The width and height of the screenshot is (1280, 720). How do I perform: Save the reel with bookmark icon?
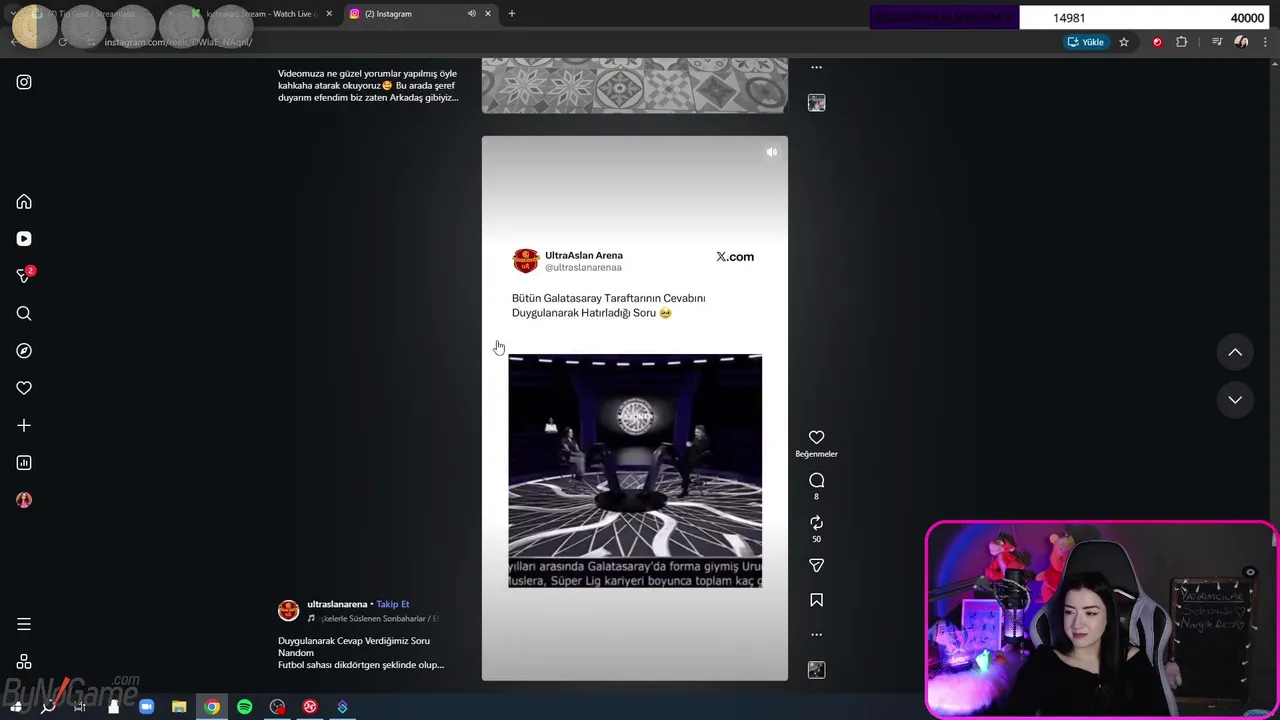click(x=816, y=600)
